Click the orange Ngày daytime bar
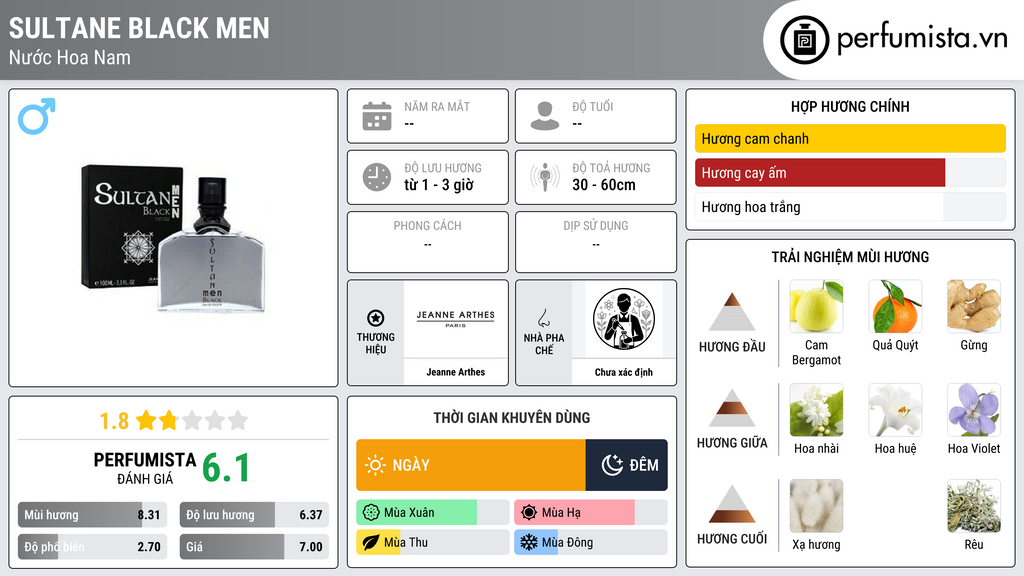 [471, 465]
